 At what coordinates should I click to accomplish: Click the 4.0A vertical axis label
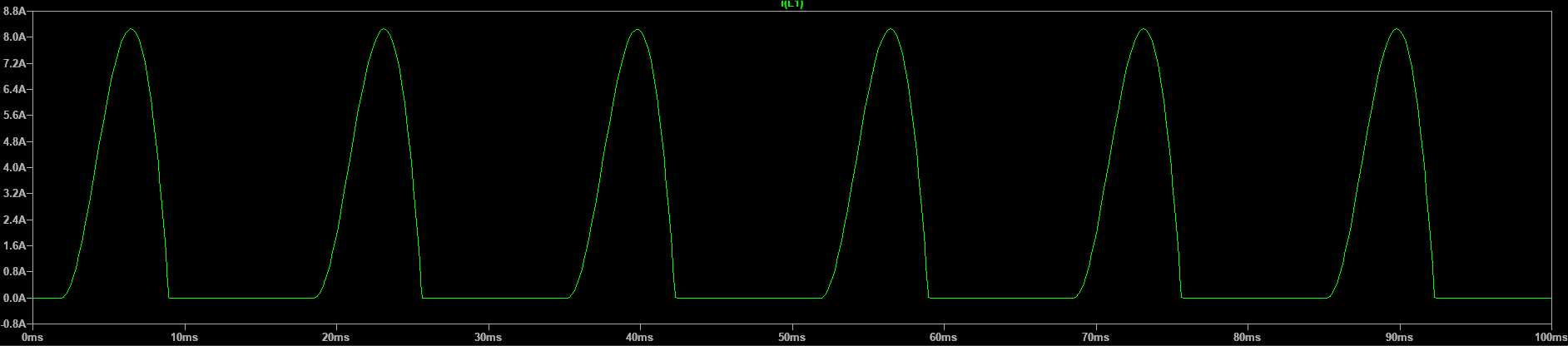pos(15,167)
